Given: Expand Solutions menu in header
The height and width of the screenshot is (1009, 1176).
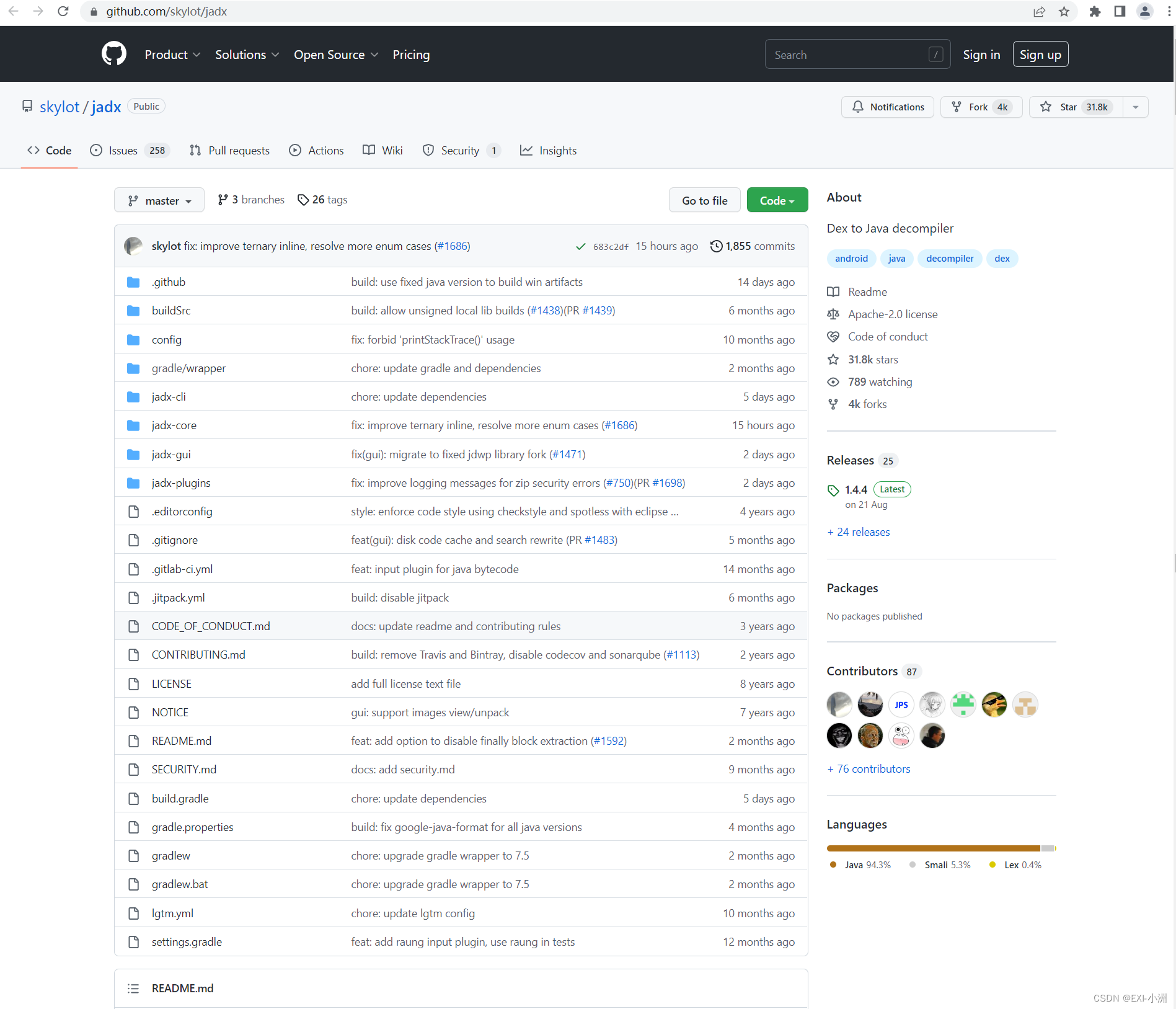Looking at the screenshot, I should (x=247, y=55).
